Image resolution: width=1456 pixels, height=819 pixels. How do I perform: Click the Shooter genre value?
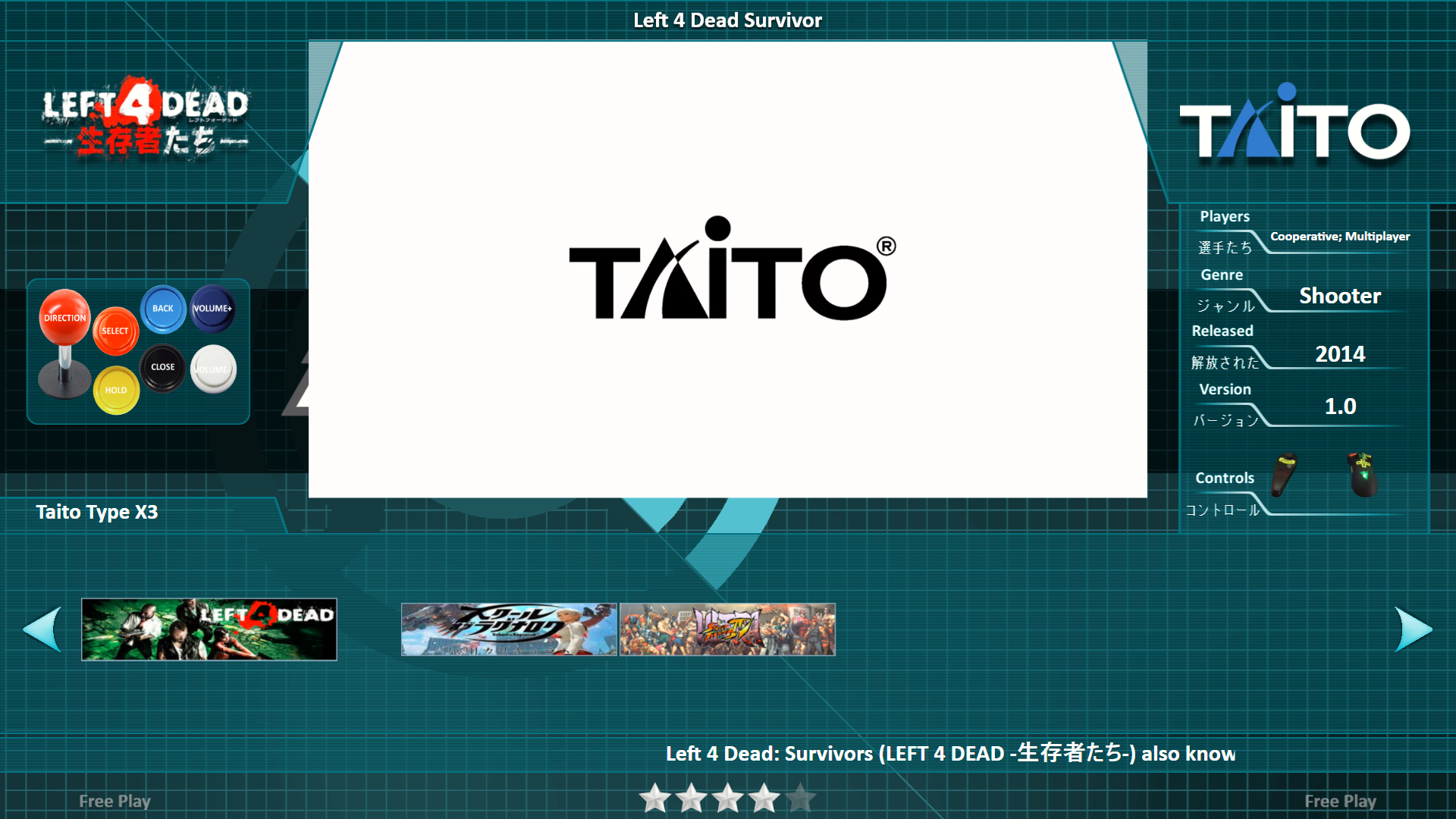coord(1340,296)
